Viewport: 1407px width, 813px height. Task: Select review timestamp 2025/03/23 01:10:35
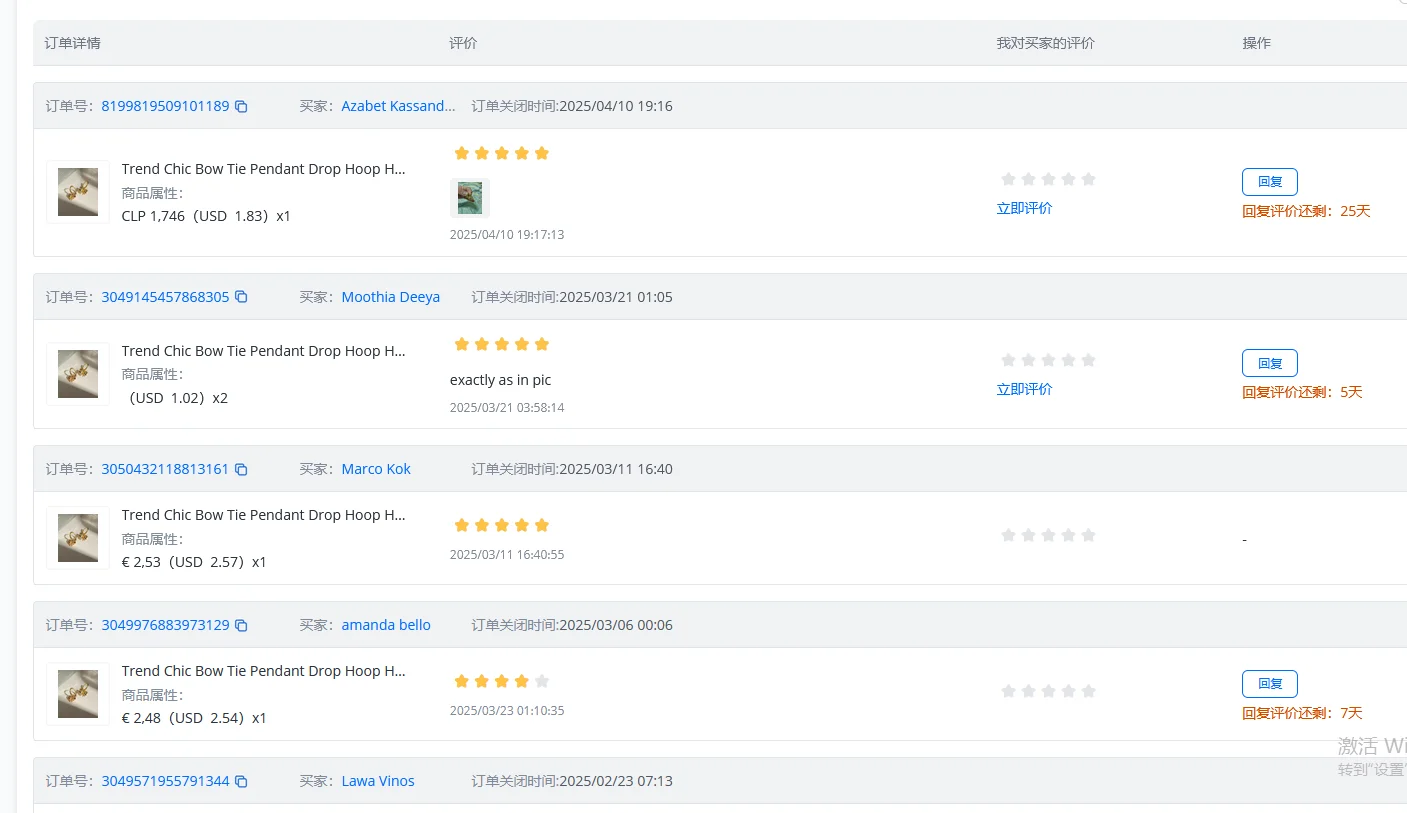pyautogui.click(x=507, y=711)
